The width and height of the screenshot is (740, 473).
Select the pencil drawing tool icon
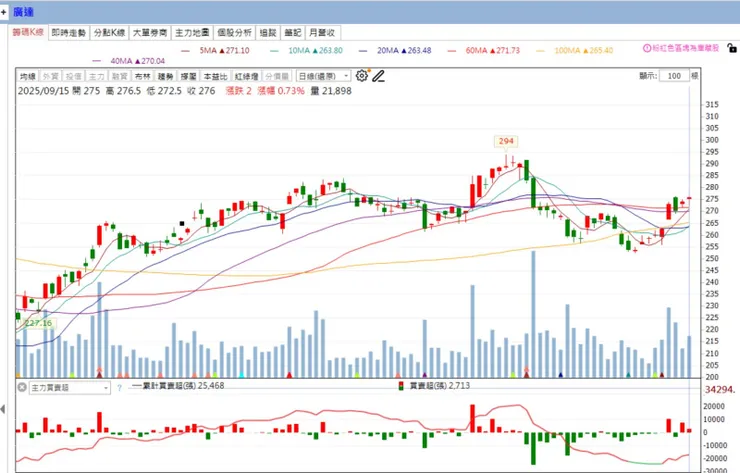coord(378,76)
